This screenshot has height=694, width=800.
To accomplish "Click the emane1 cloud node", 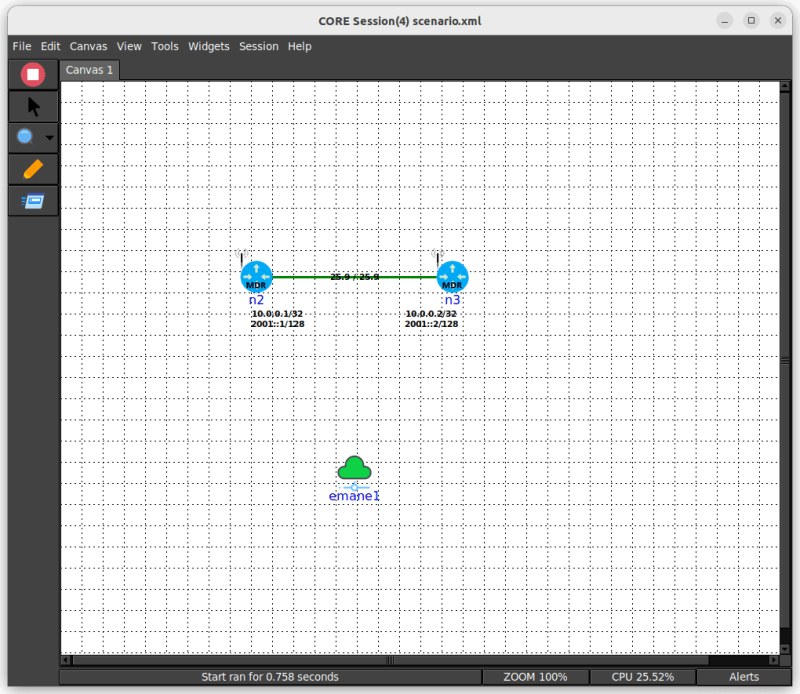I will (355, 466).
